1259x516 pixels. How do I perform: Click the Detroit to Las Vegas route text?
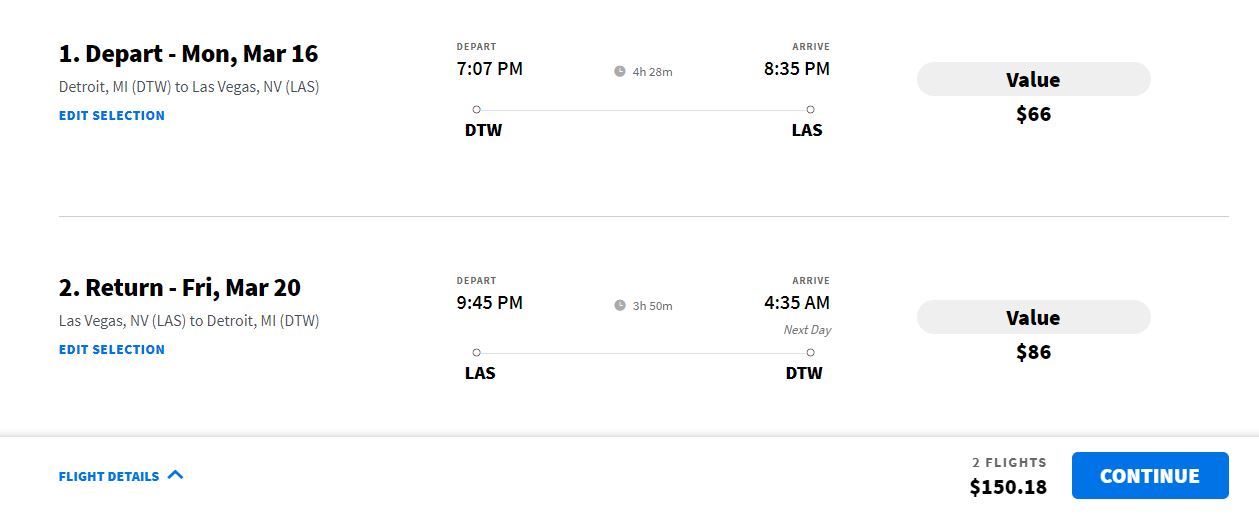click(x=189, y=87)
